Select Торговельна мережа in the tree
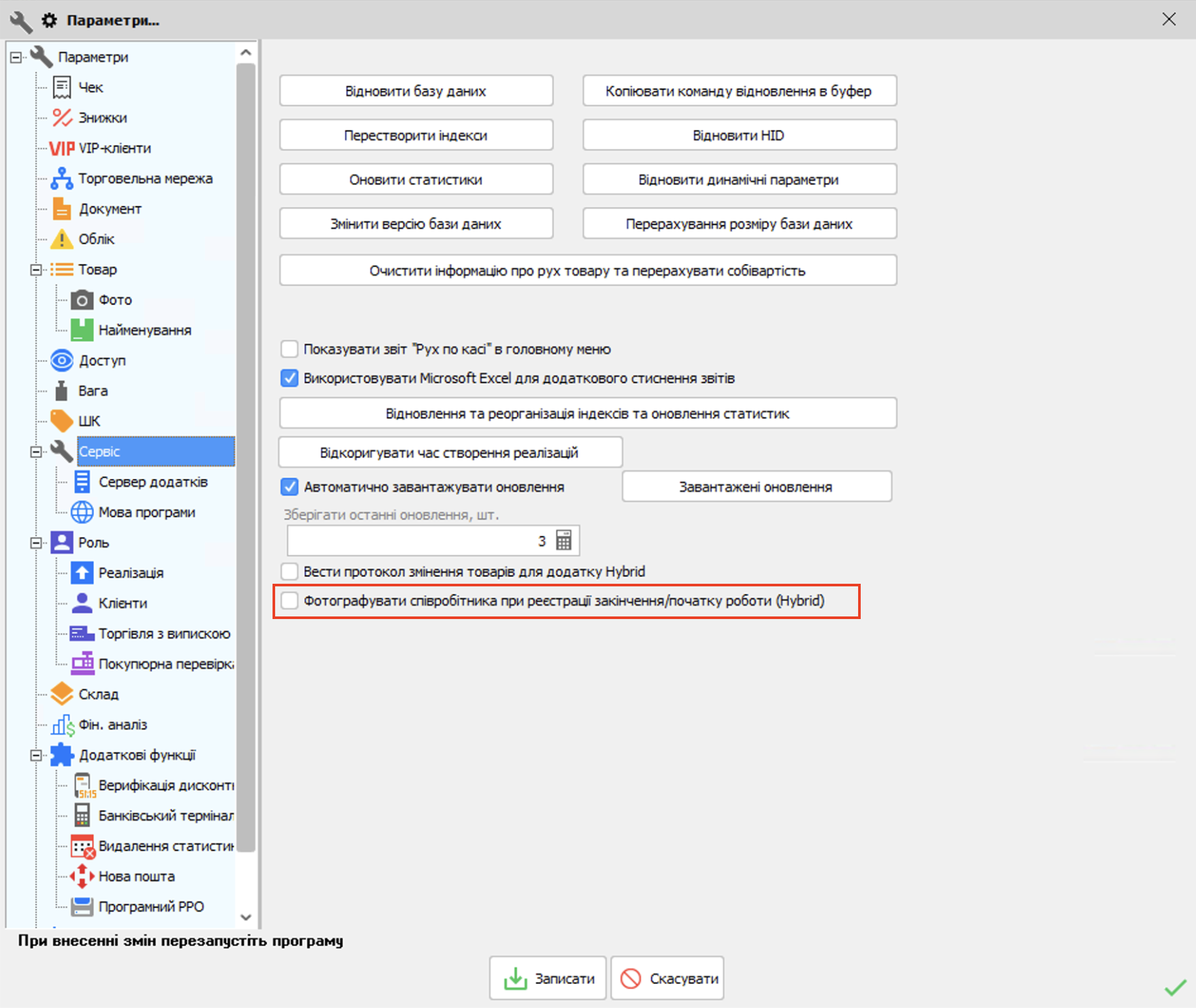The width and height of the screenshot is (1196, 1008). click(x=145, y=178)
